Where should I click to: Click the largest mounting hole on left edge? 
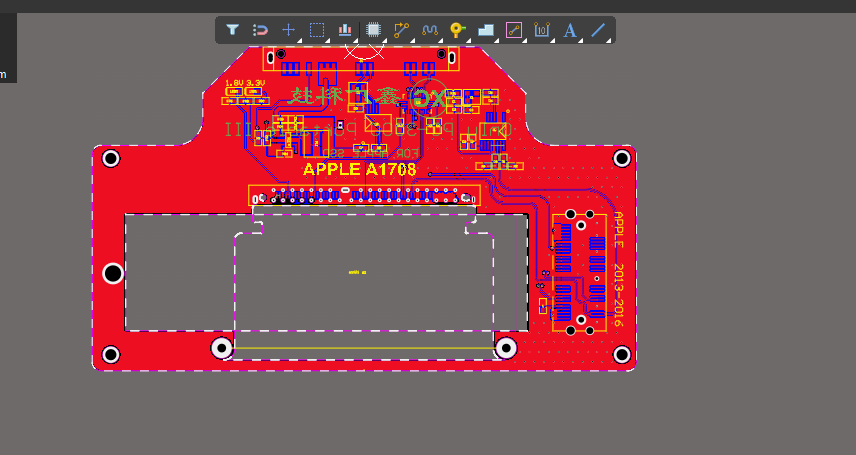click(x=113, y=273)
